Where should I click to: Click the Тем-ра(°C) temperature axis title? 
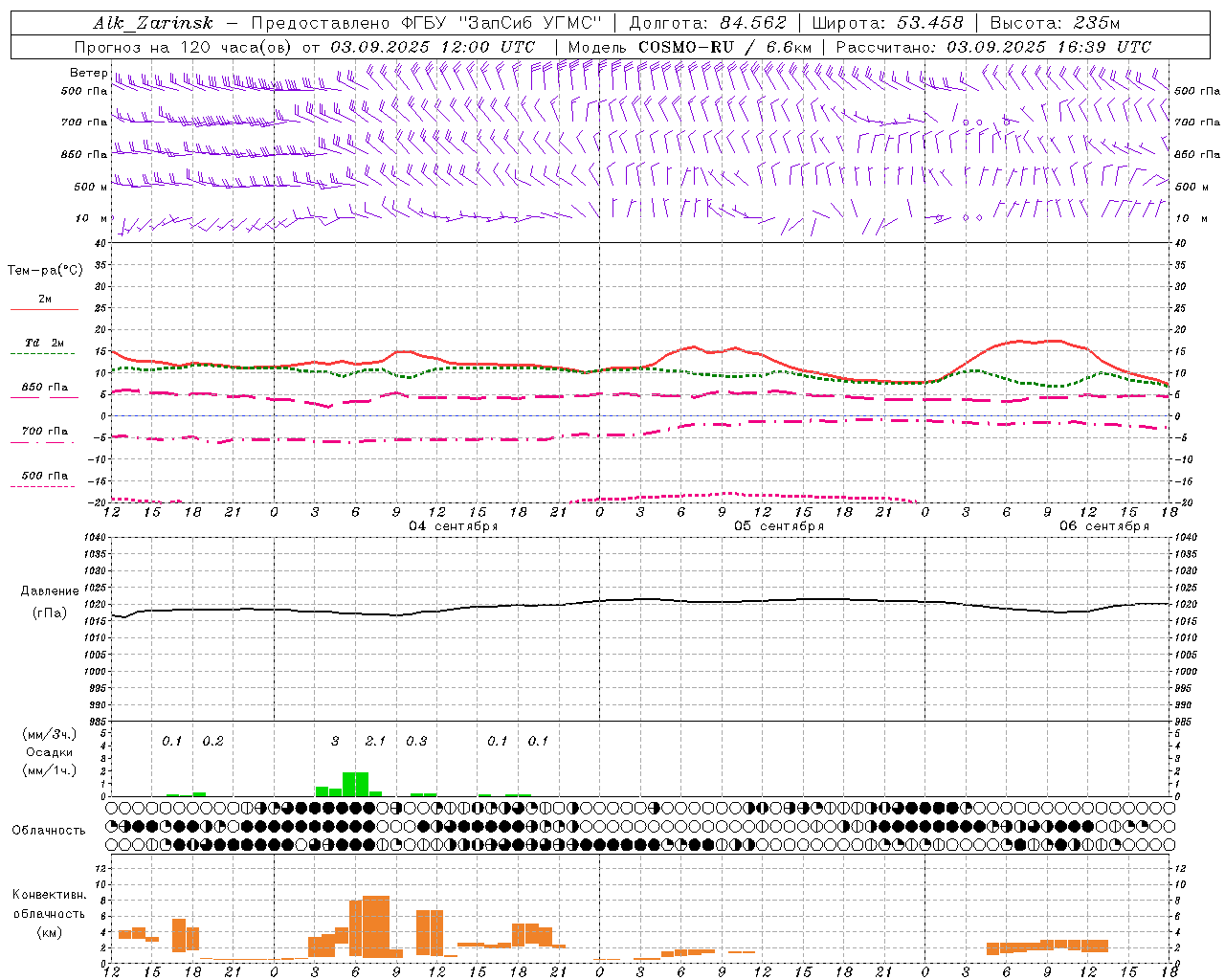45,271
